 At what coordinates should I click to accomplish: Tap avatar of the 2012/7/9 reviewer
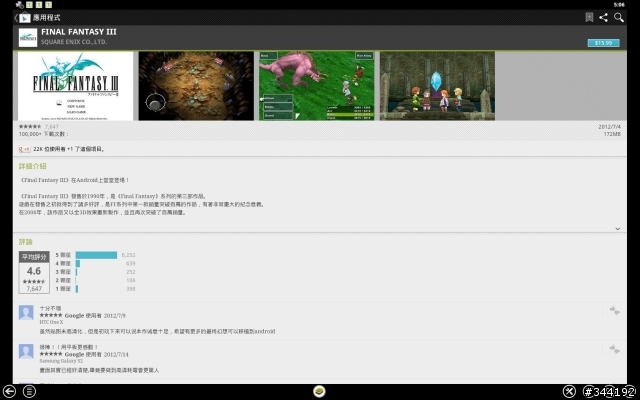coord(26,313)
